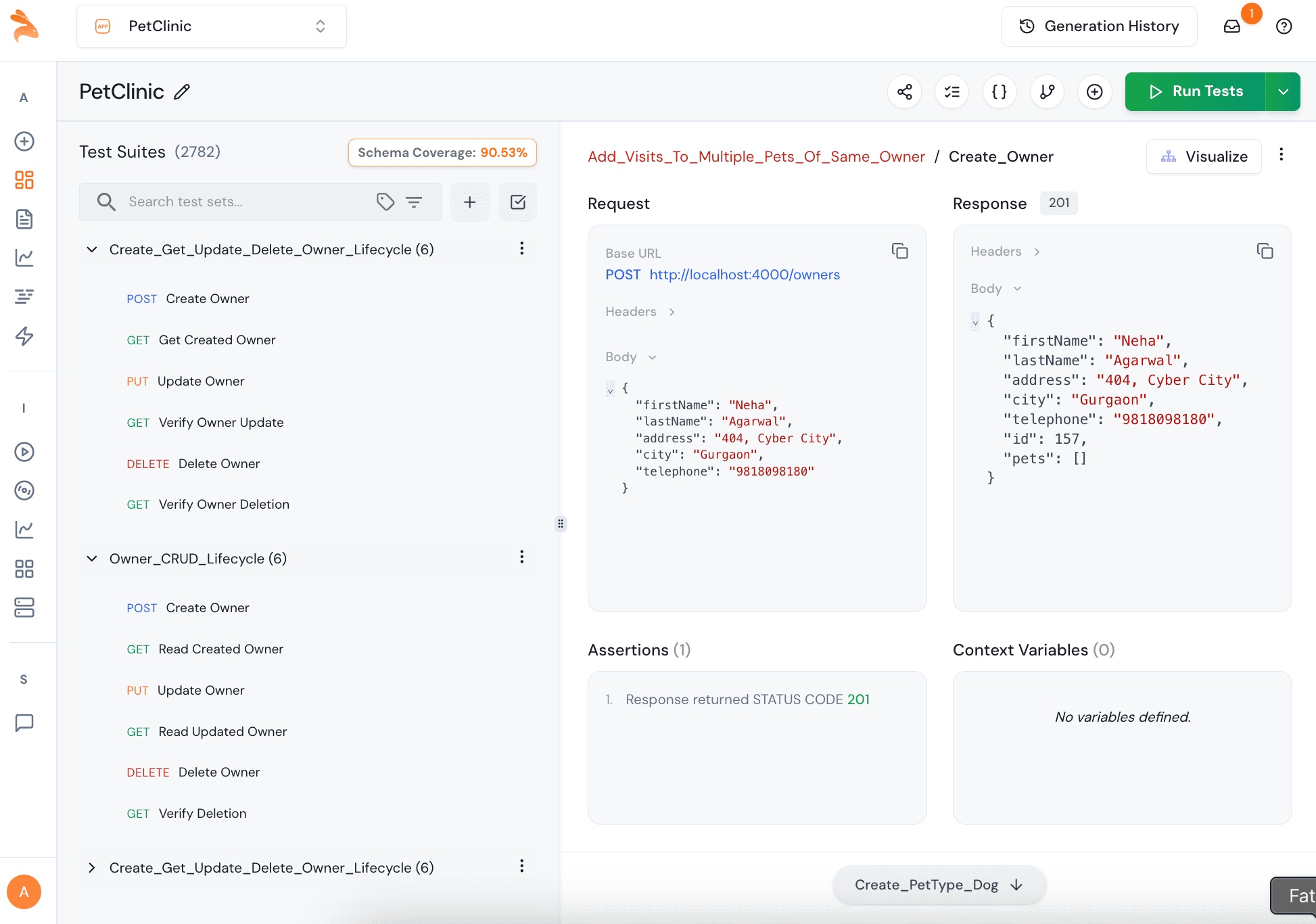
Task: Click the 201 response status badge
Action: tap(1059, 203)
